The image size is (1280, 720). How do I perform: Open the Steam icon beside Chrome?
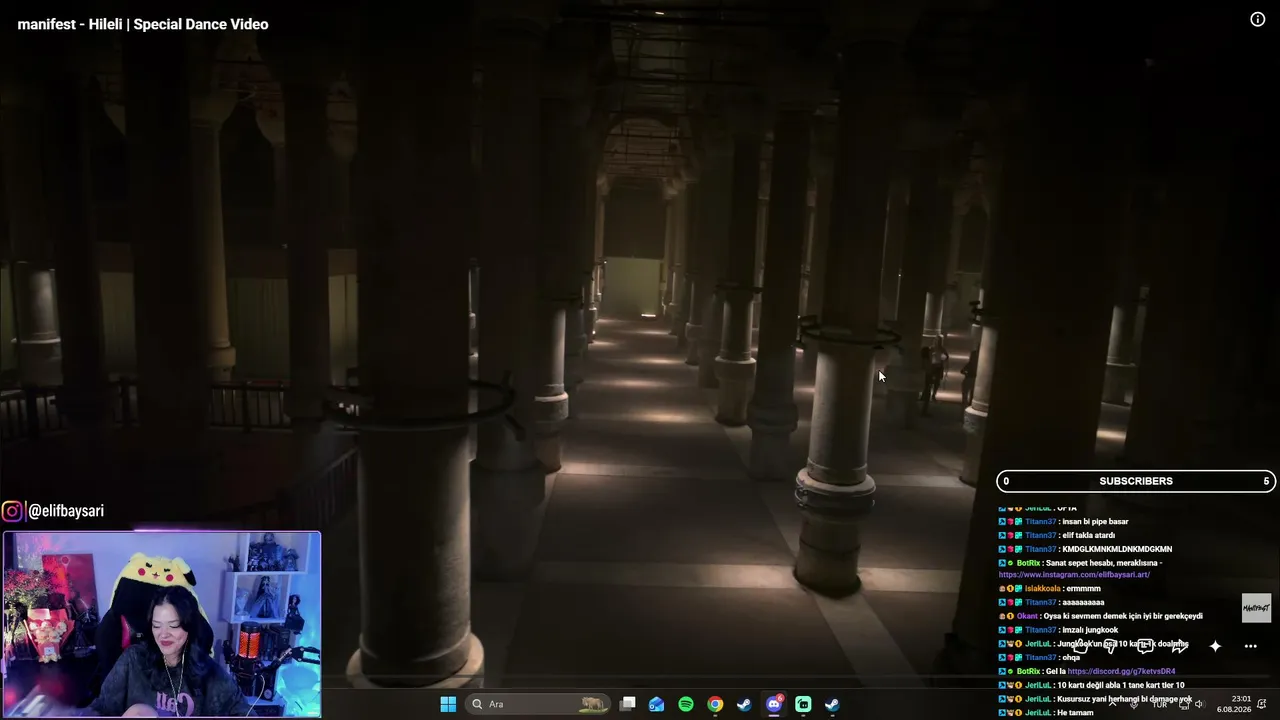coord(744,704)
